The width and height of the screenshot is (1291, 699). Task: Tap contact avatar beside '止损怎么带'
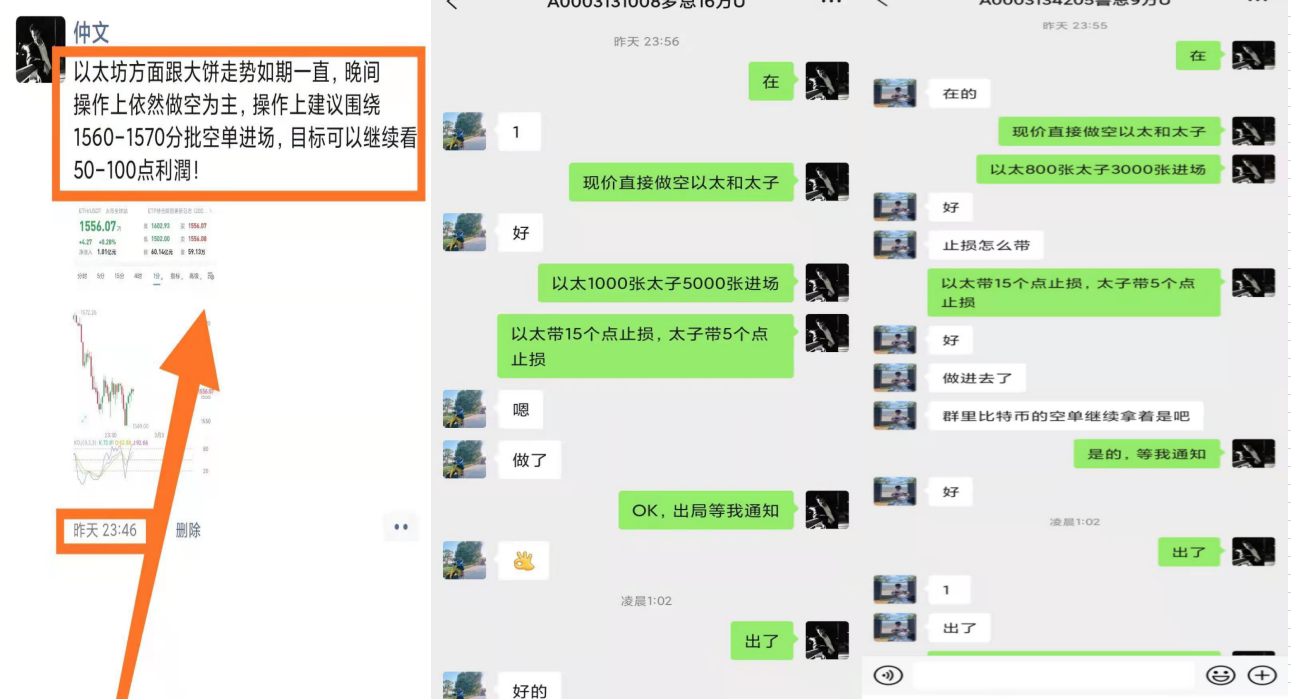(x=894, y=245)
